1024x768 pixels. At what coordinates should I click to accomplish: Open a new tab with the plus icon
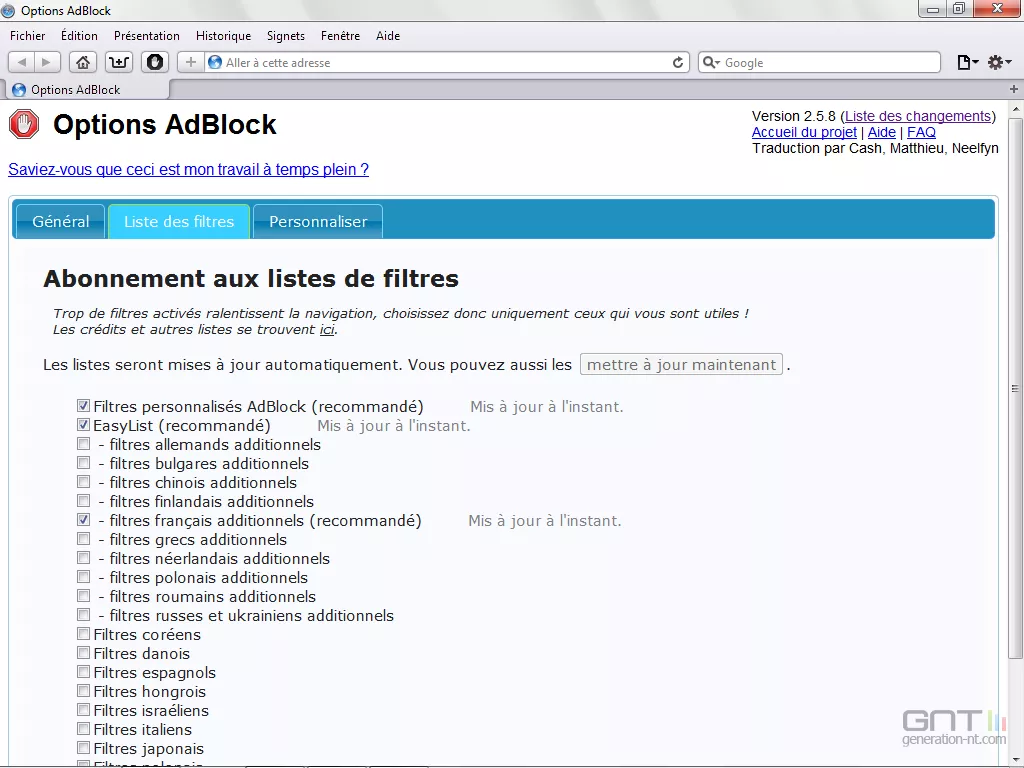coord(1014,89)
